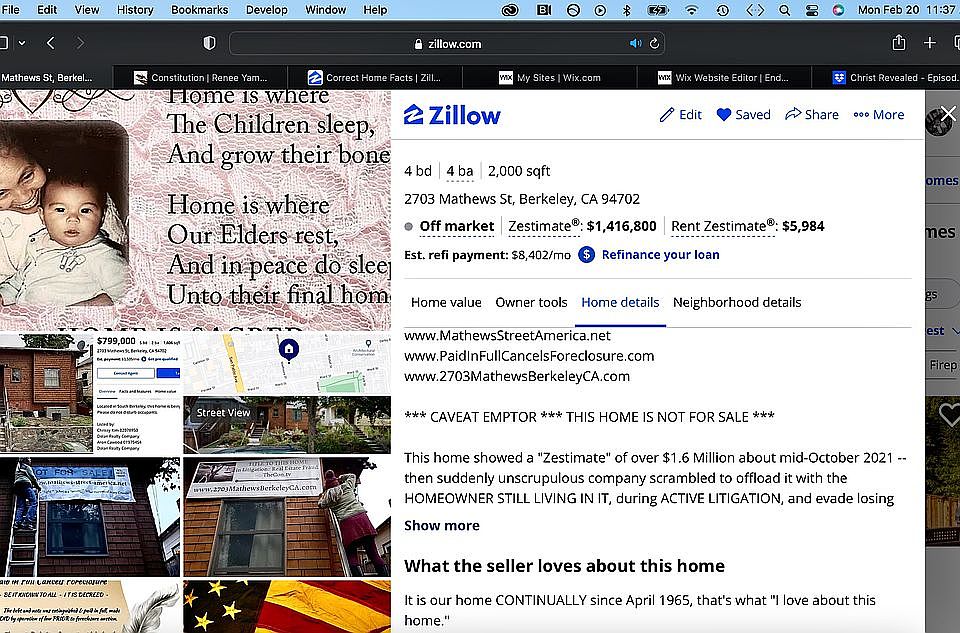Click the menu bar clock Mon Feb 20
Image resolution: width=960 pixels, height=633 pixels.
coord(906,10)
